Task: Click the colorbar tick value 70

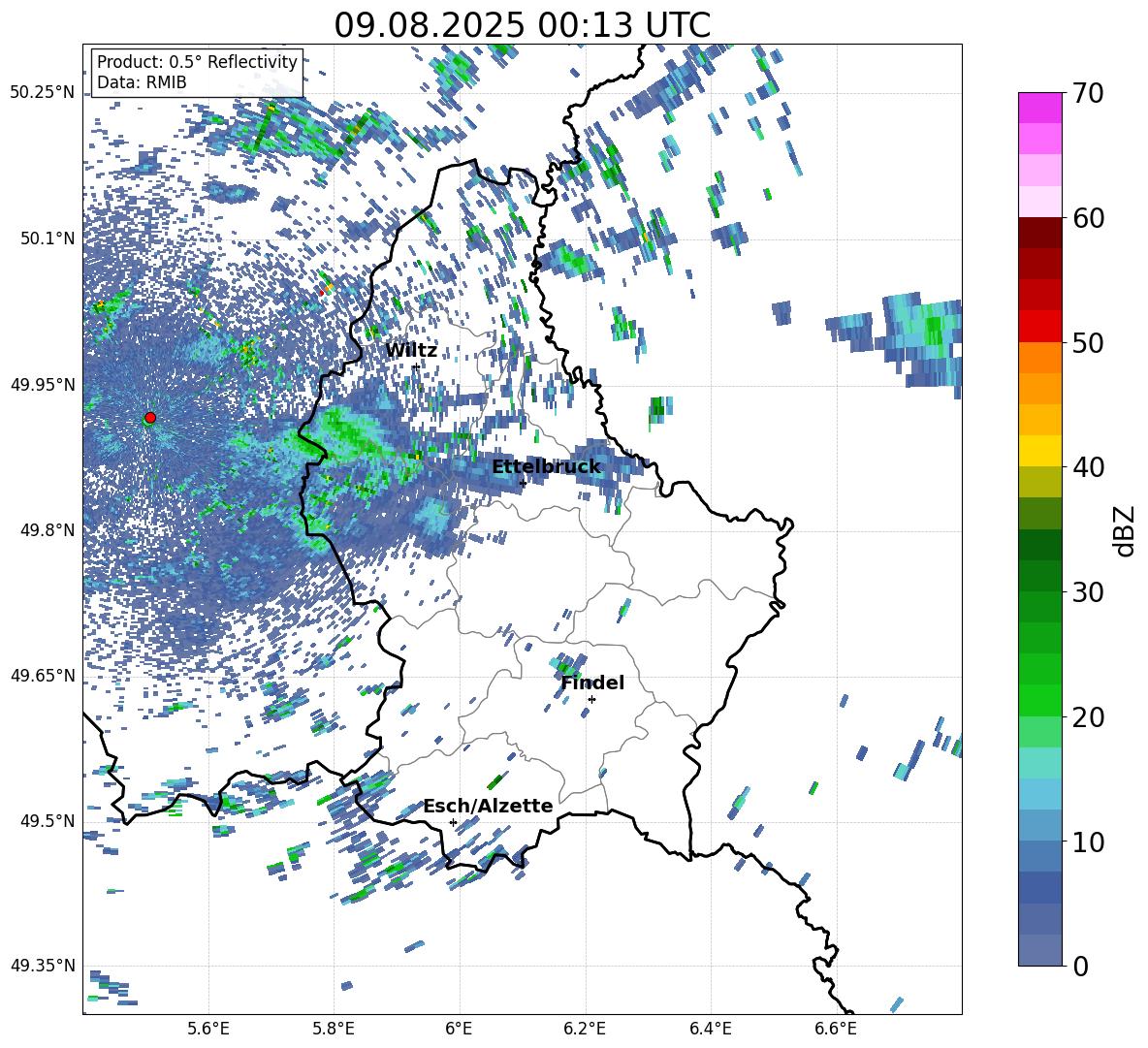Action: pos(1087,93)
